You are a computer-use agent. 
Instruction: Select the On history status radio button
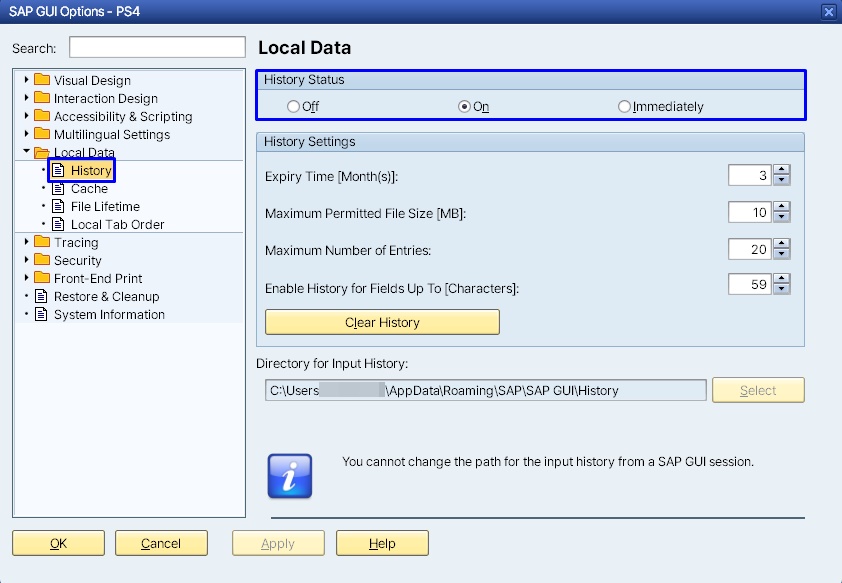[464, 106]
